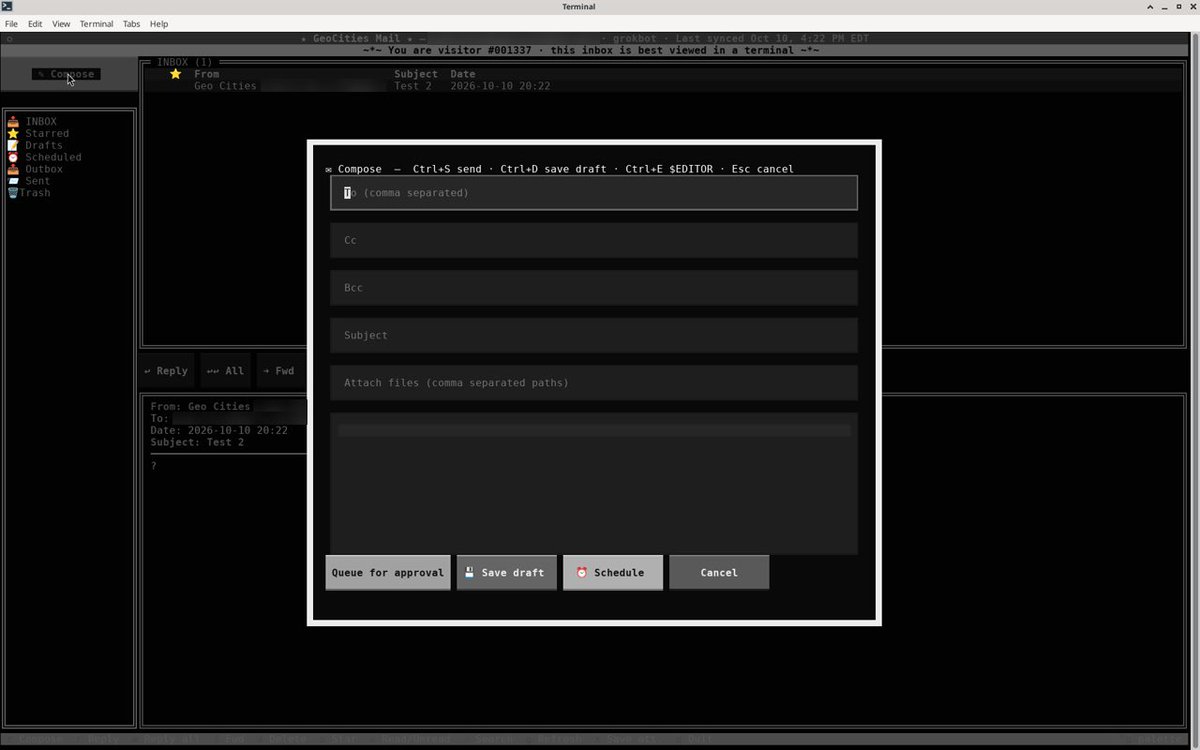Click the star icon in the message list header
This screenshot has width=1200, height=750.
[175, 74]
